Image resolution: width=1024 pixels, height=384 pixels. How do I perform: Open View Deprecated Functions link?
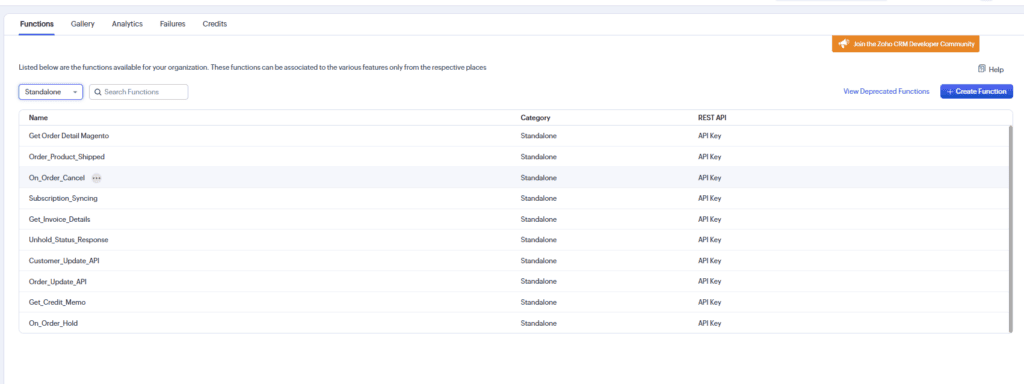click(886, 91)
